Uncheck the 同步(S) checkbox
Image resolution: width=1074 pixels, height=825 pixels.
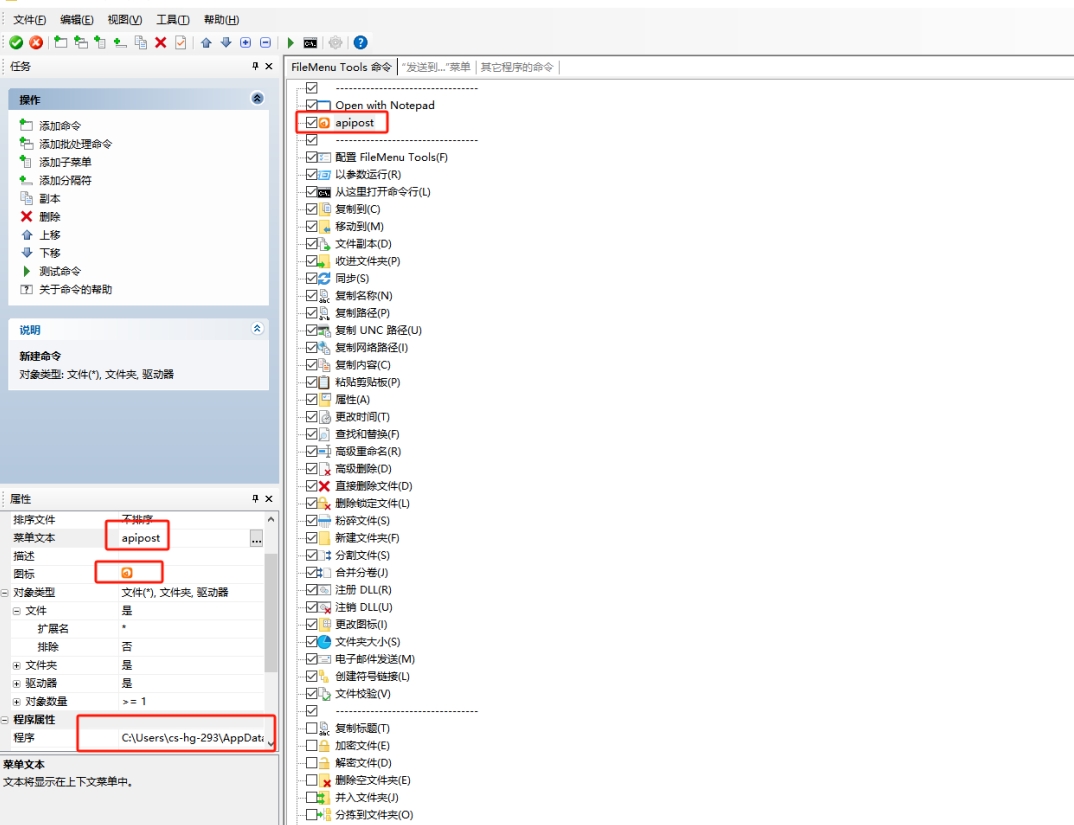tap(312, 278)
